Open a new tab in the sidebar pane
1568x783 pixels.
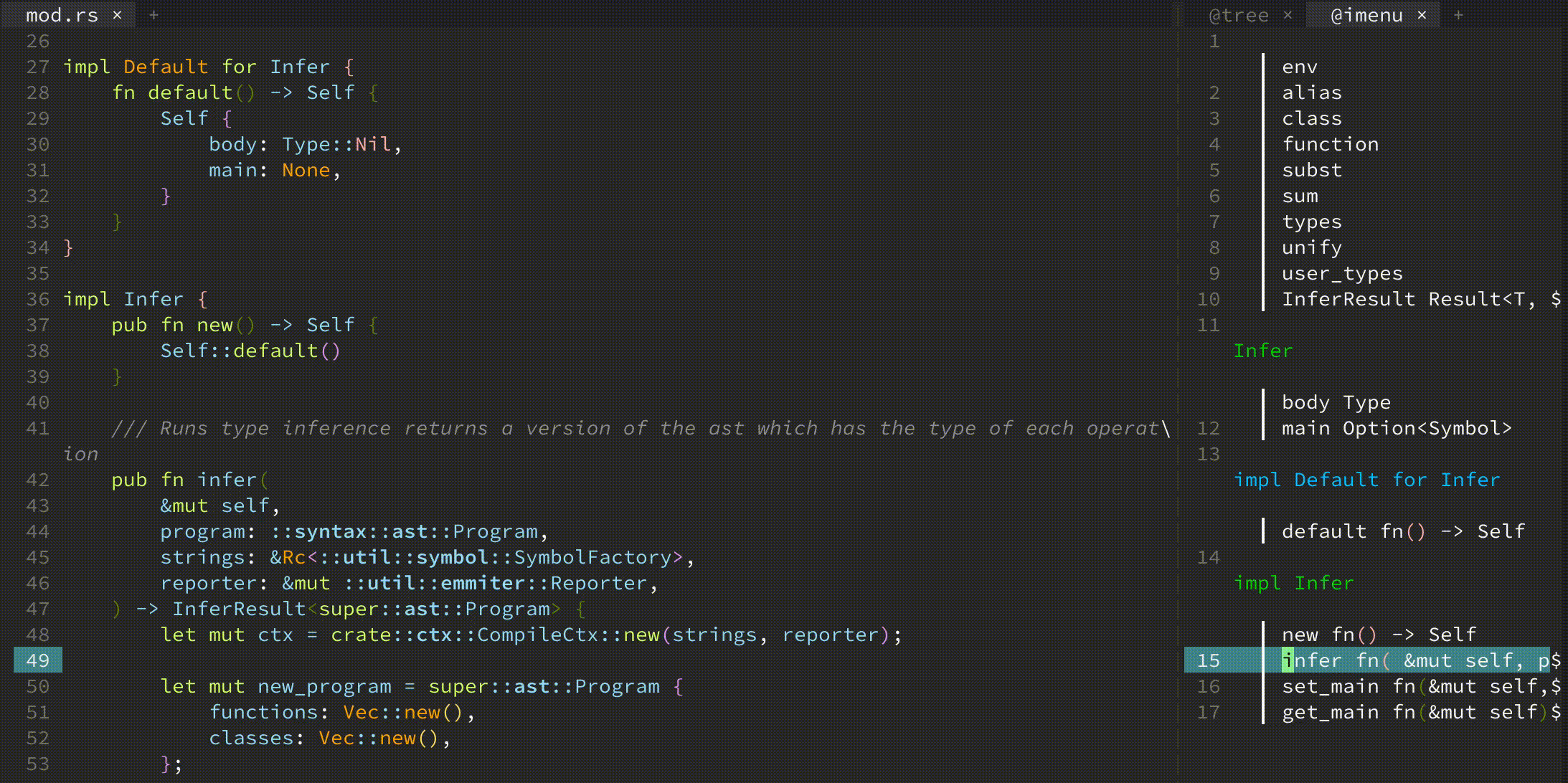tap(1460, 14)
